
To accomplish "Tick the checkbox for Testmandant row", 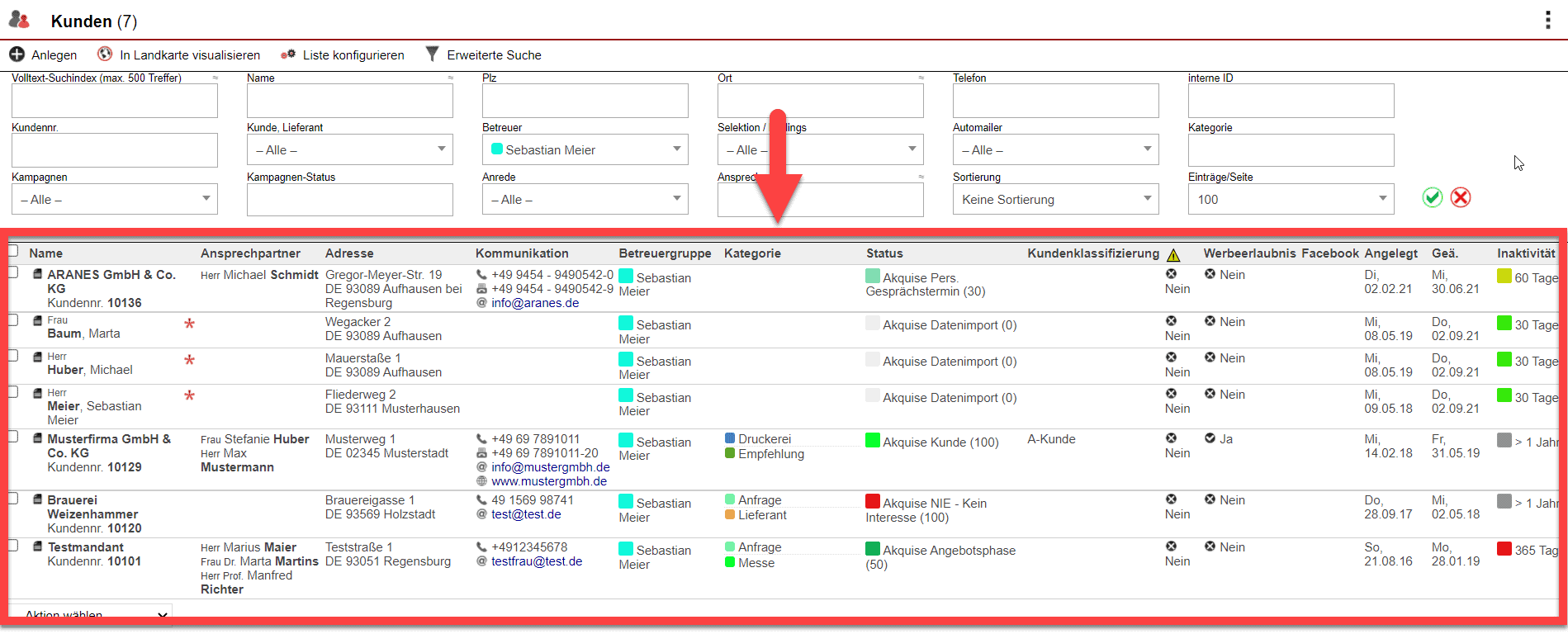I will coord(13,546).
